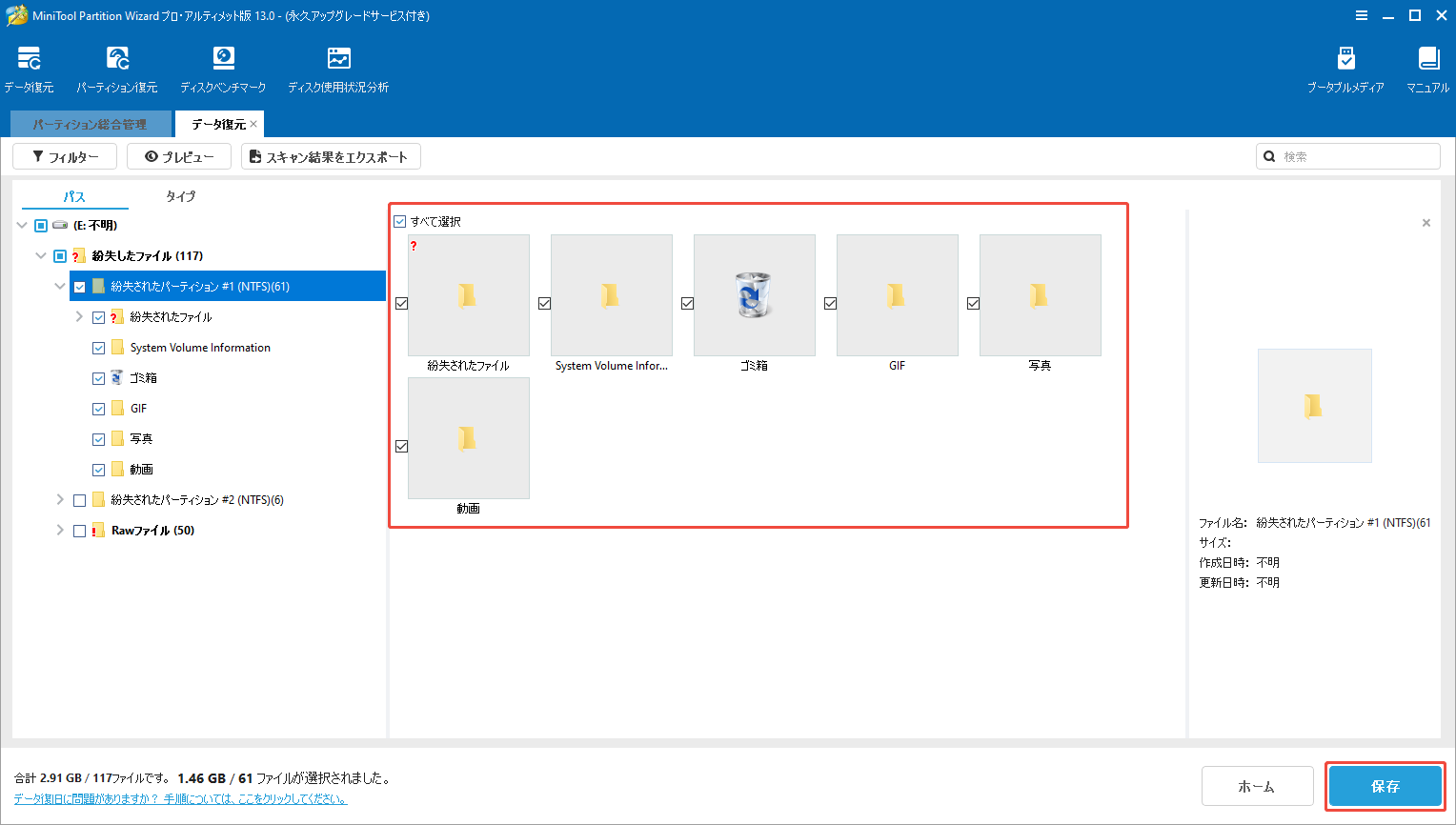Toggle the すべて選択 checkbox

click(x=400, y=220)
